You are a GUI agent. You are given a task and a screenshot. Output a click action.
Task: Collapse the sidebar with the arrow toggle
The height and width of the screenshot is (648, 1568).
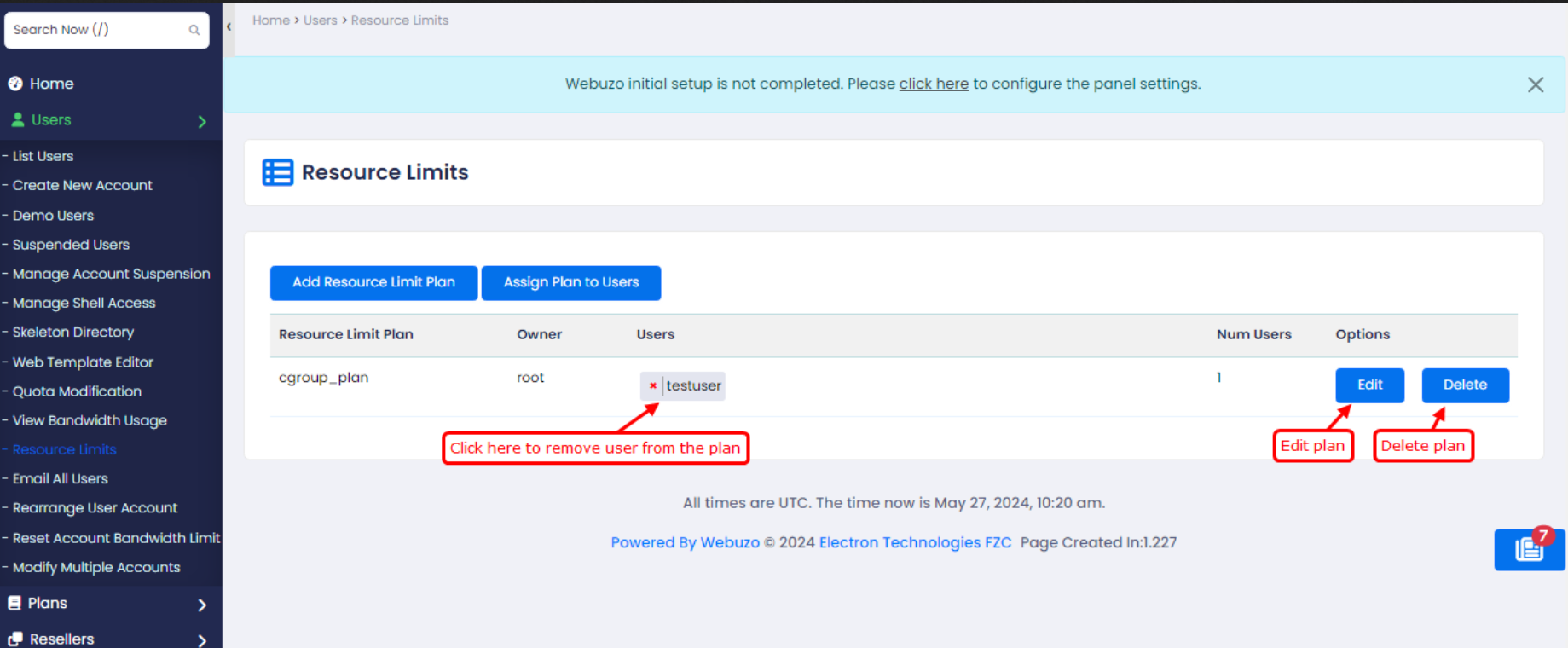click(229, 27)
